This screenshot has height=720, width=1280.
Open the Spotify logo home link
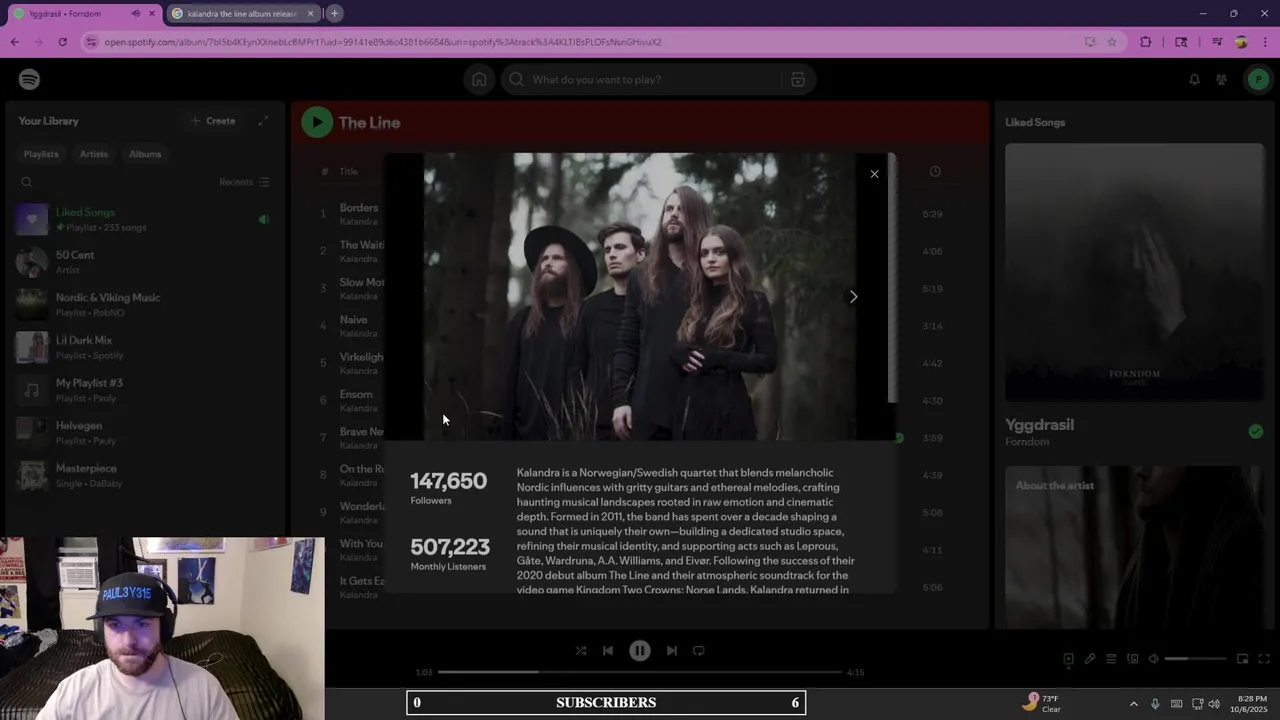point(29,80)
